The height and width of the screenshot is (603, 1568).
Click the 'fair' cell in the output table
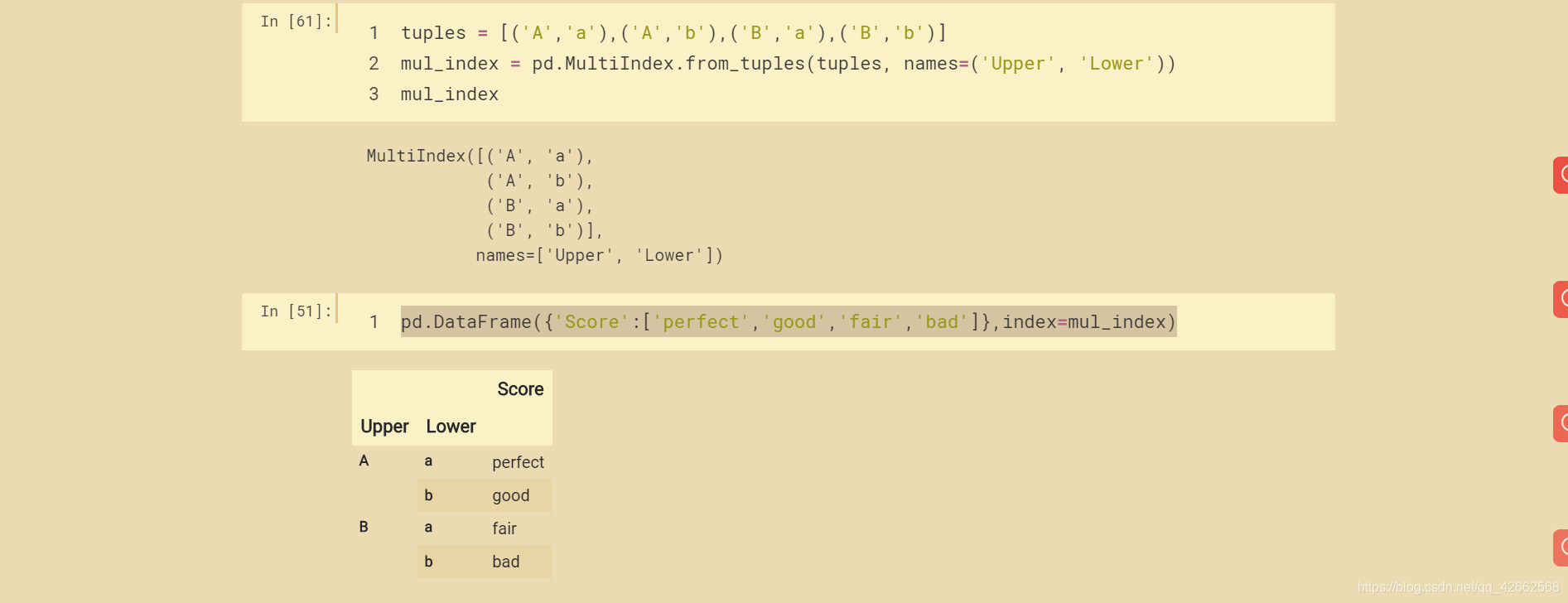click(504, 528)
